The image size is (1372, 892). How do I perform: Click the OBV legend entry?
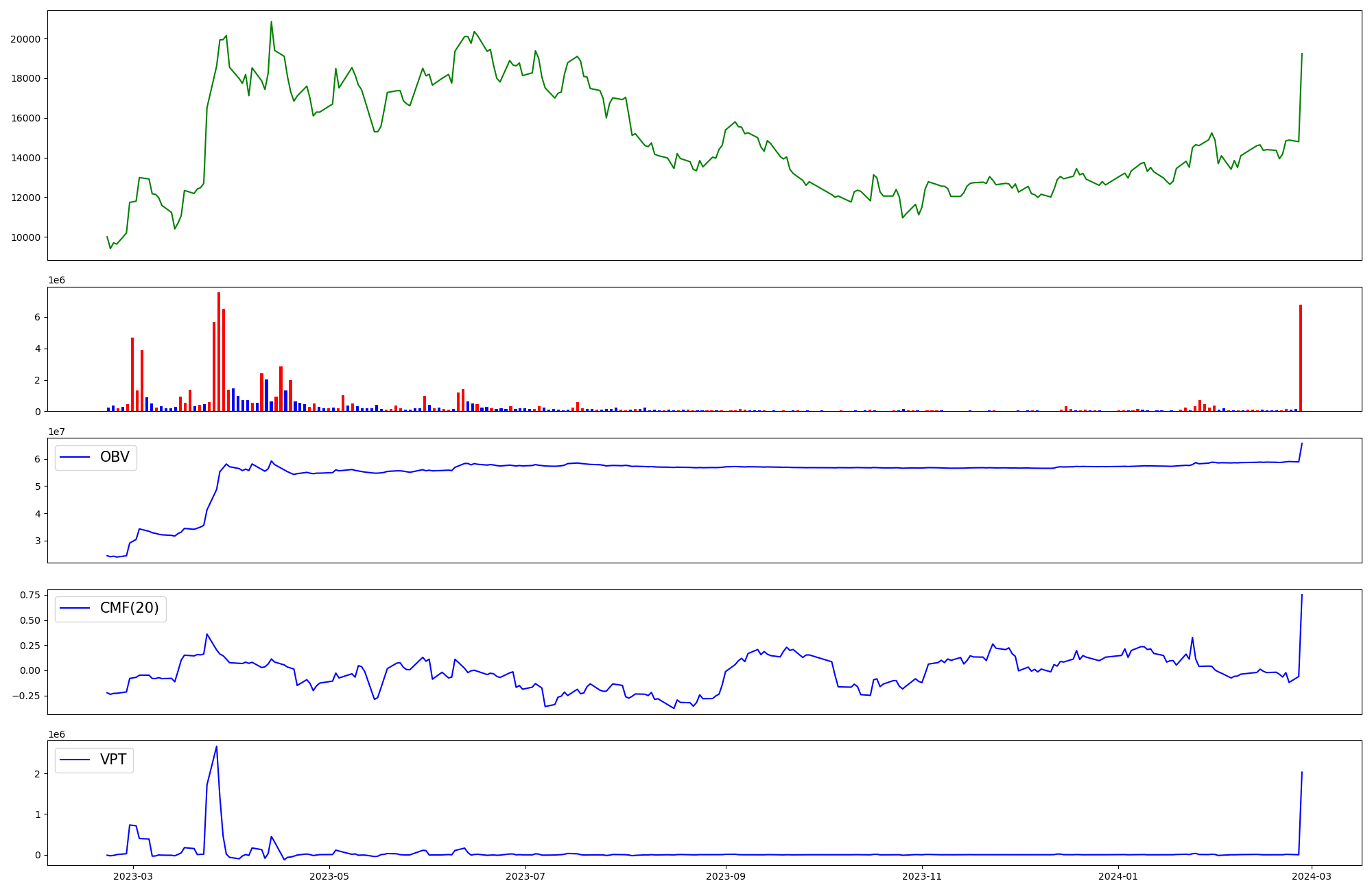114,457
